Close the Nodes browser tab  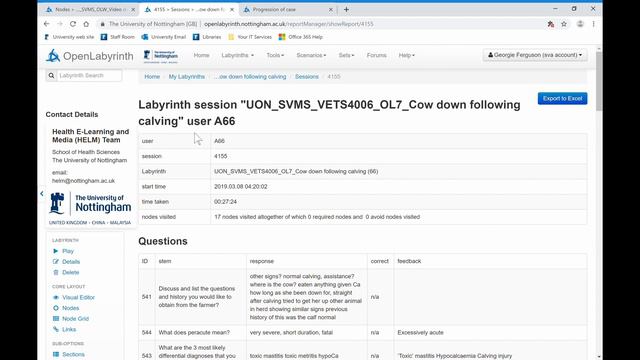click(133, 9)
